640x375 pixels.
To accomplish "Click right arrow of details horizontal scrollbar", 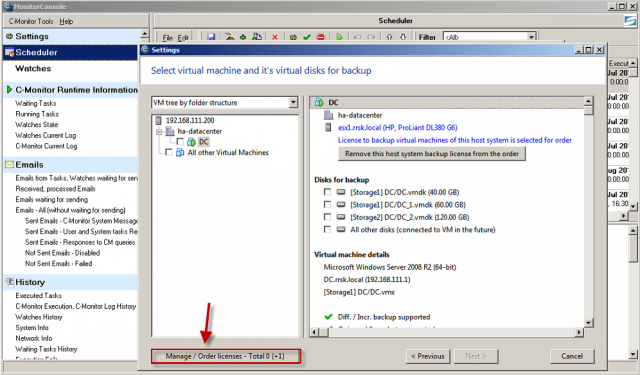I will 579,332.
